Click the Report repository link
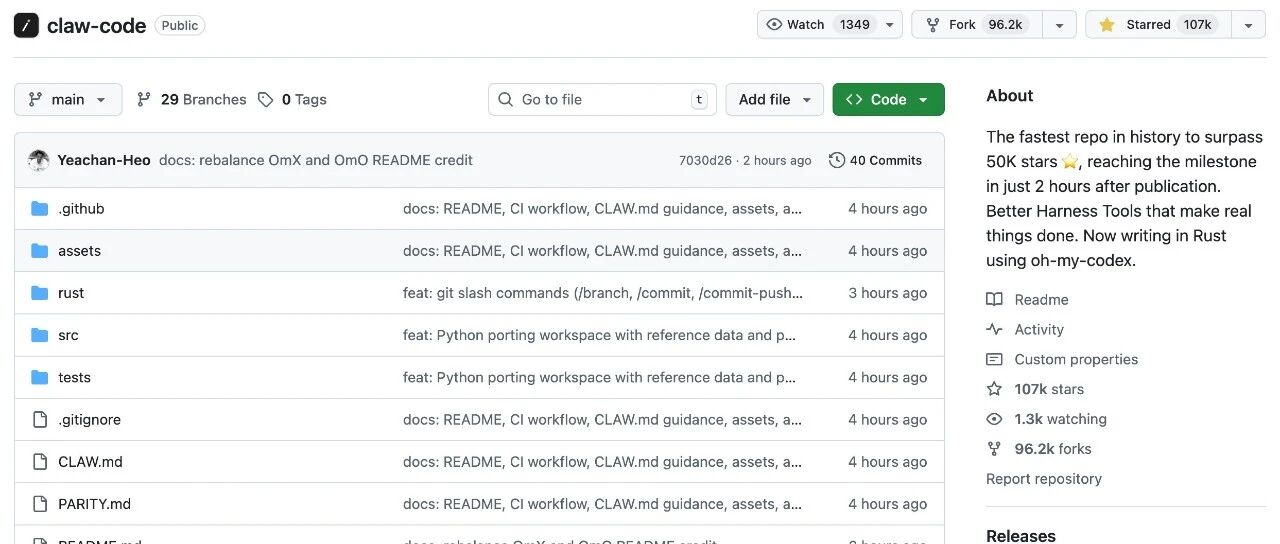 coord(1044,479)
